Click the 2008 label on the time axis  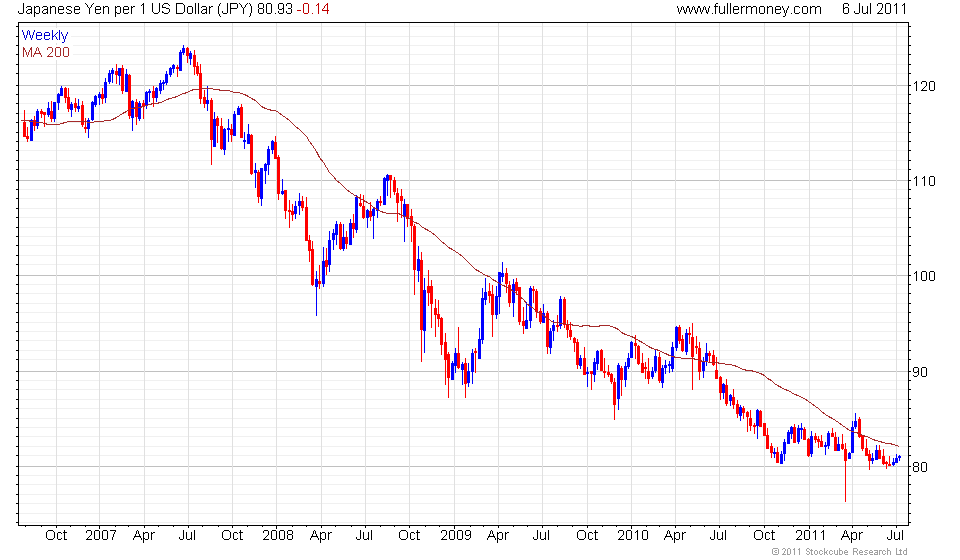(278, 536)
